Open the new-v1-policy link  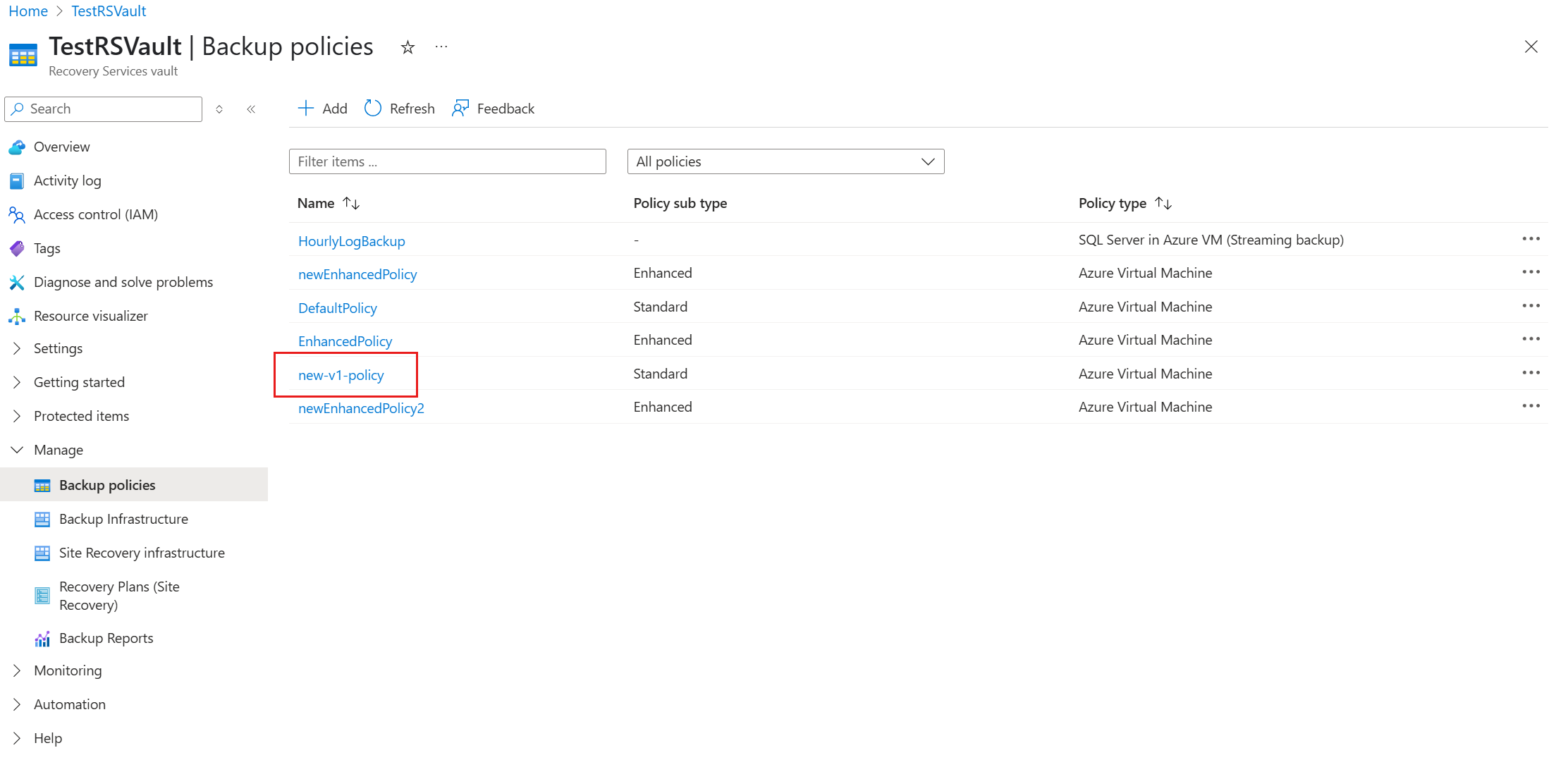click(x=341, y=375)
